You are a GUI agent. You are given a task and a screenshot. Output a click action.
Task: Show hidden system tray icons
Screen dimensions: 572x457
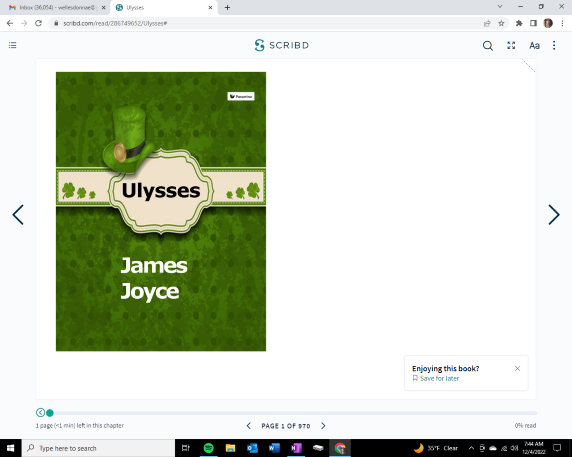(x=471, y=448)
